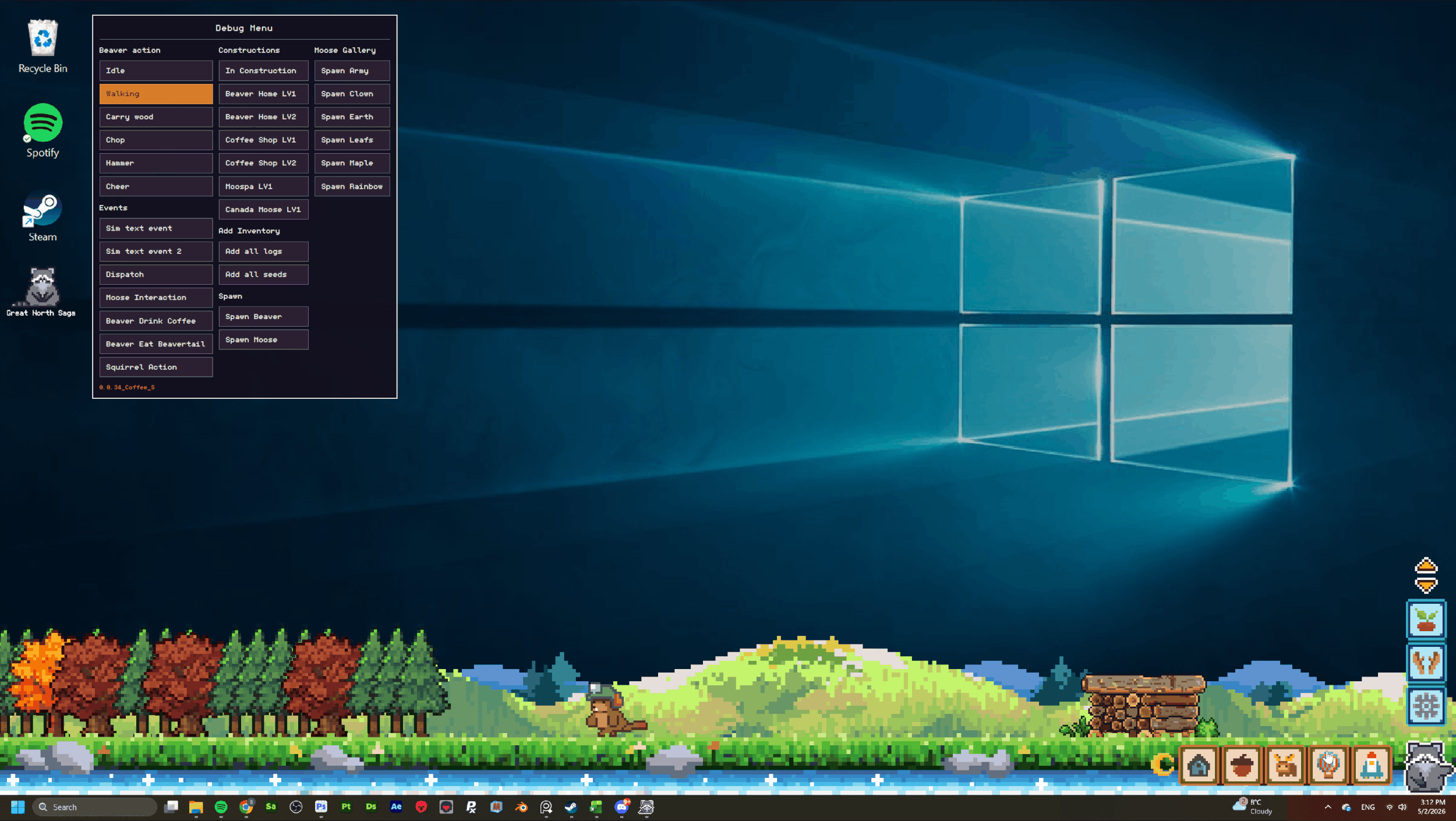Build Moospa LV1

pyautogui.click(x=263, y=186)
